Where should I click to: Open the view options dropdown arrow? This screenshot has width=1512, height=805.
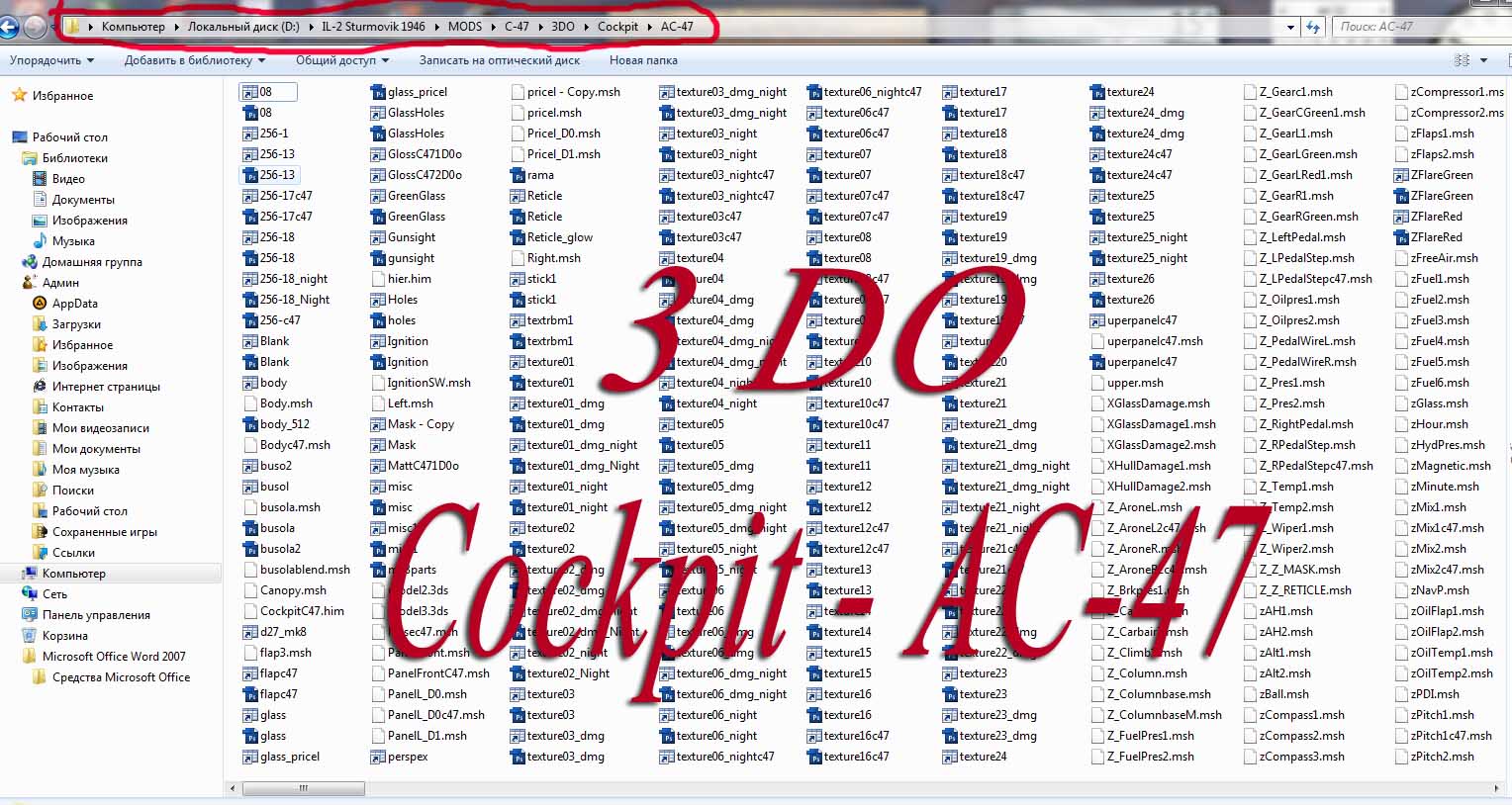1482,60
